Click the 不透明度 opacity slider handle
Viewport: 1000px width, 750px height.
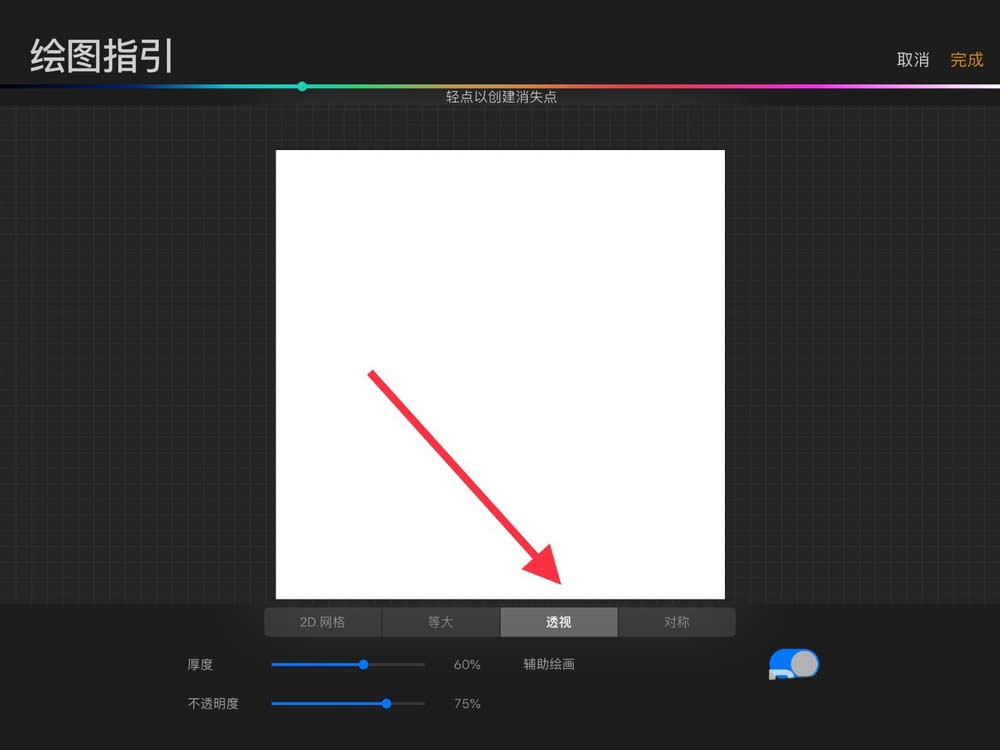(x=386, y=703)
